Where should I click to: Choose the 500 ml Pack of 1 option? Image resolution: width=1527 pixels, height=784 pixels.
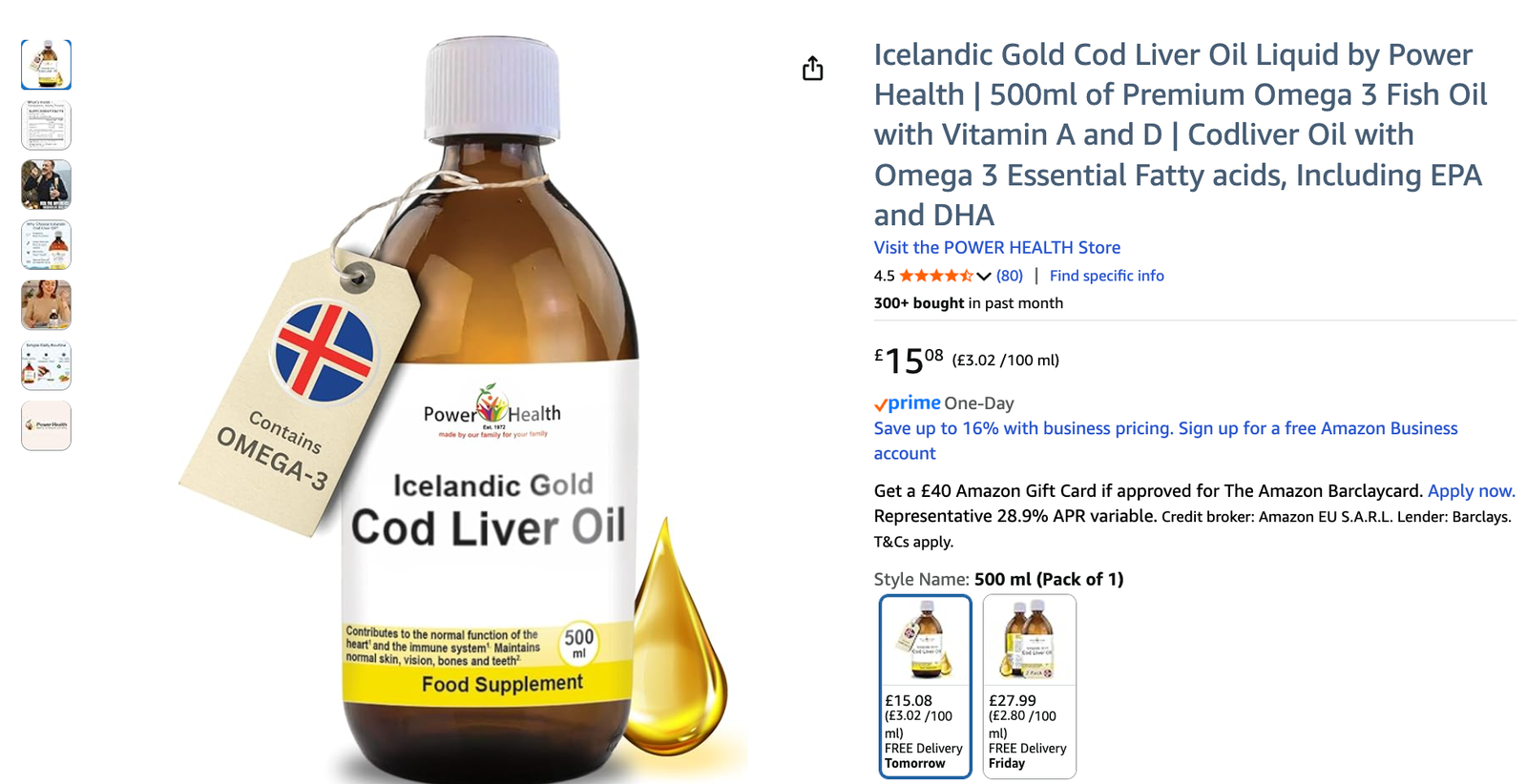tap(925, 687)
